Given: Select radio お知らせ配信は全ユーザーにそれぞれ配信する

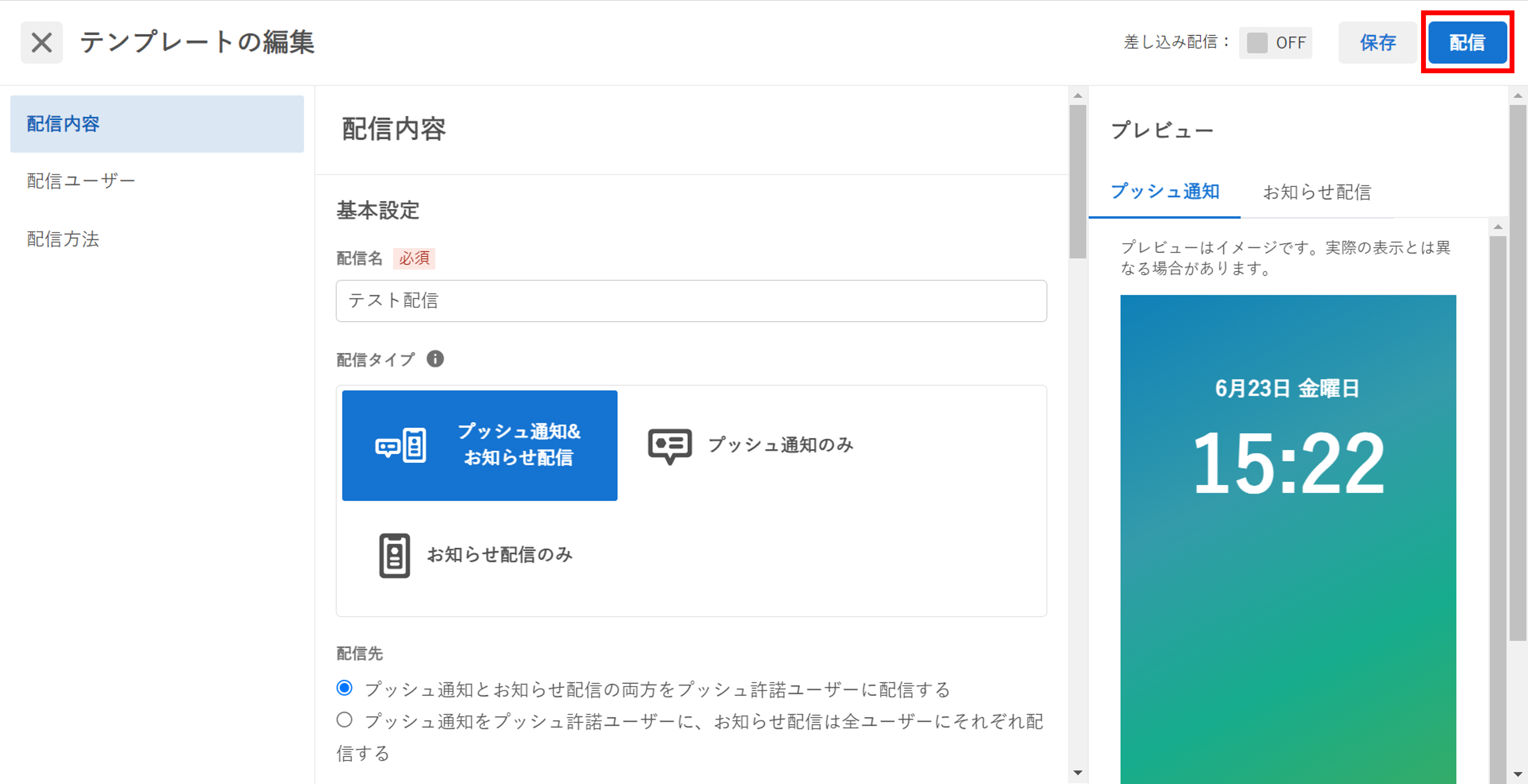Looking at the screenshot, I should pos(344,719).
